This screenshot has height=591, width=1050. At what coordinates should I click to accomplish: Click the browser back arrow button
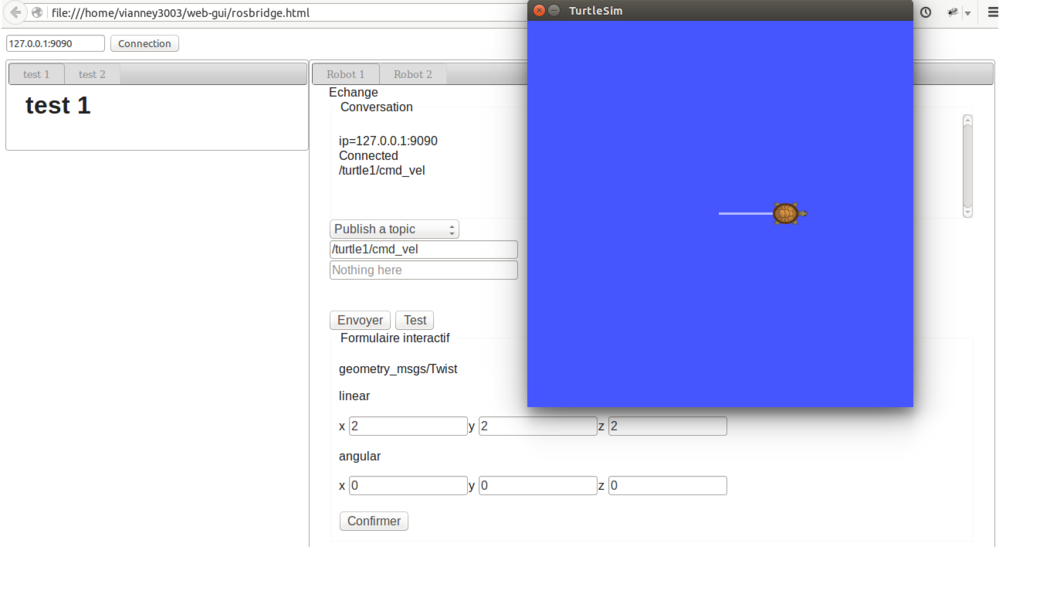click(x=16, y=13)
